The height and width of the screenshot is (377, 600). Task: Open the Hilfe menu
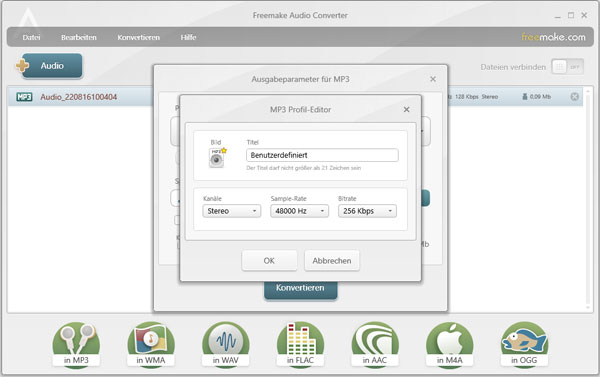(188, 37)
